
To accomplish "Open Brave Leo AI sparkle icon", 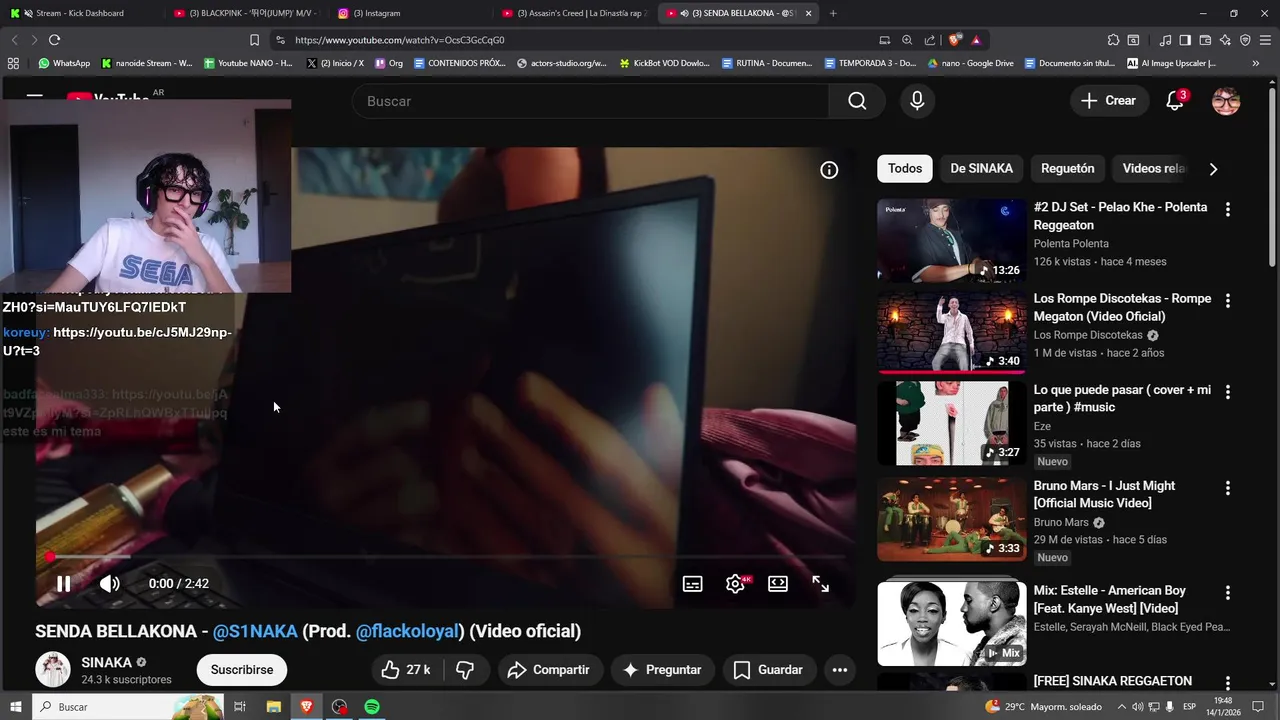I will tap(1225, 40).
